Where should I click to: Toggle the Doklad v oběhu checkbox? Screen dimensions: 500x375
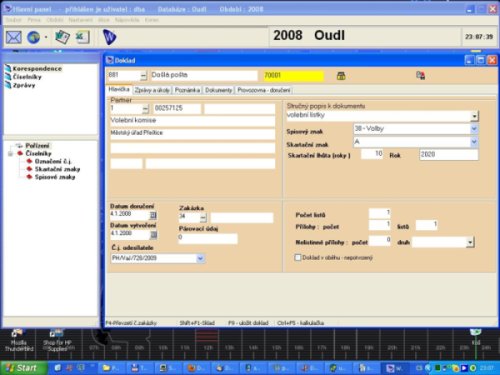[298, 257]
